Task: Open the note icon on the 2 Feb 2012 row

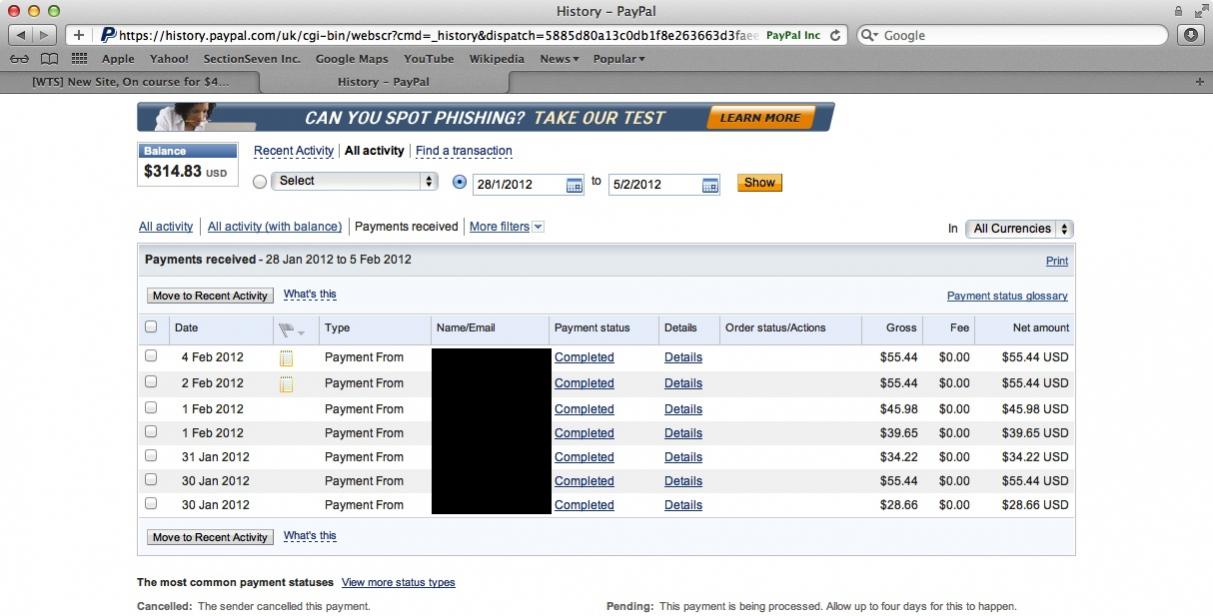Action: pyautogui.click(x=286, y=384)
